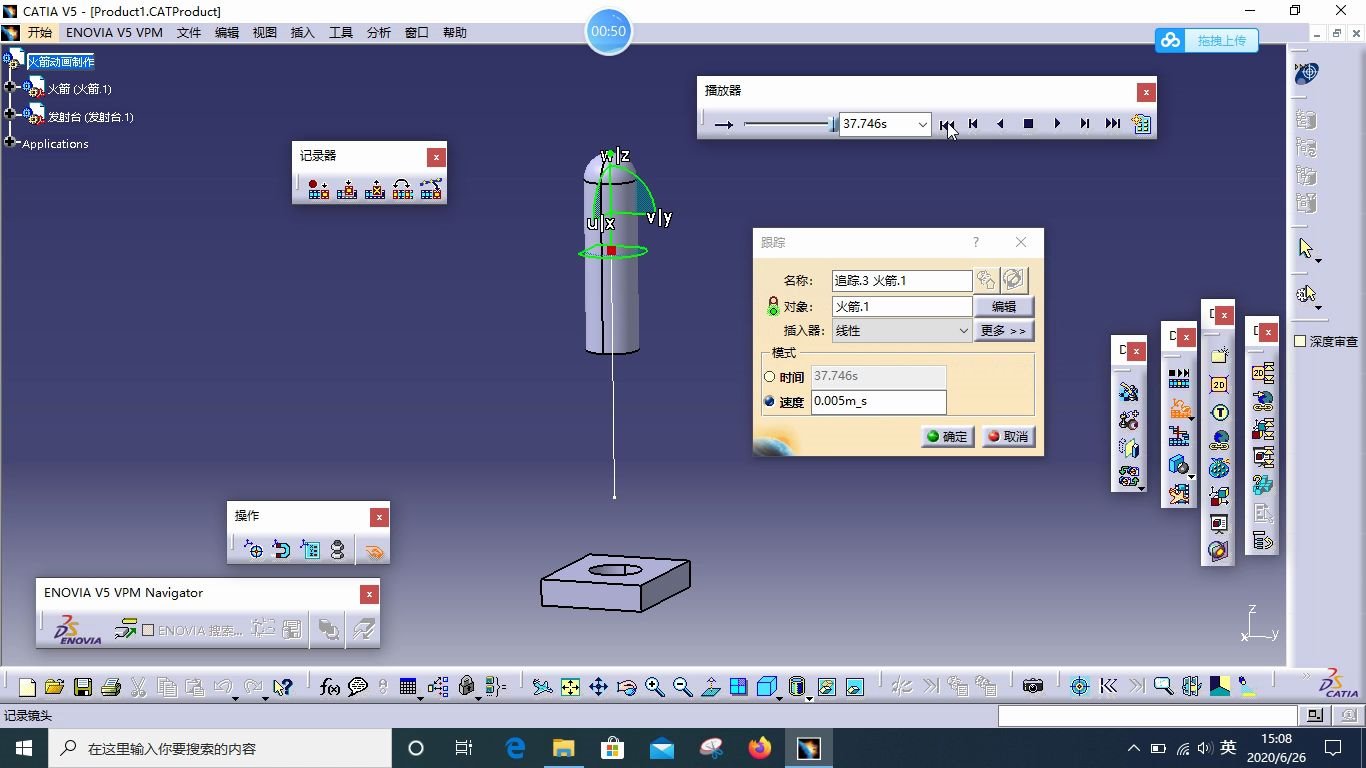Screen dimensions: 1366x768
Task: Click the Multi-view quad icon in bottom toolbar
Action: tap(739, 687)
